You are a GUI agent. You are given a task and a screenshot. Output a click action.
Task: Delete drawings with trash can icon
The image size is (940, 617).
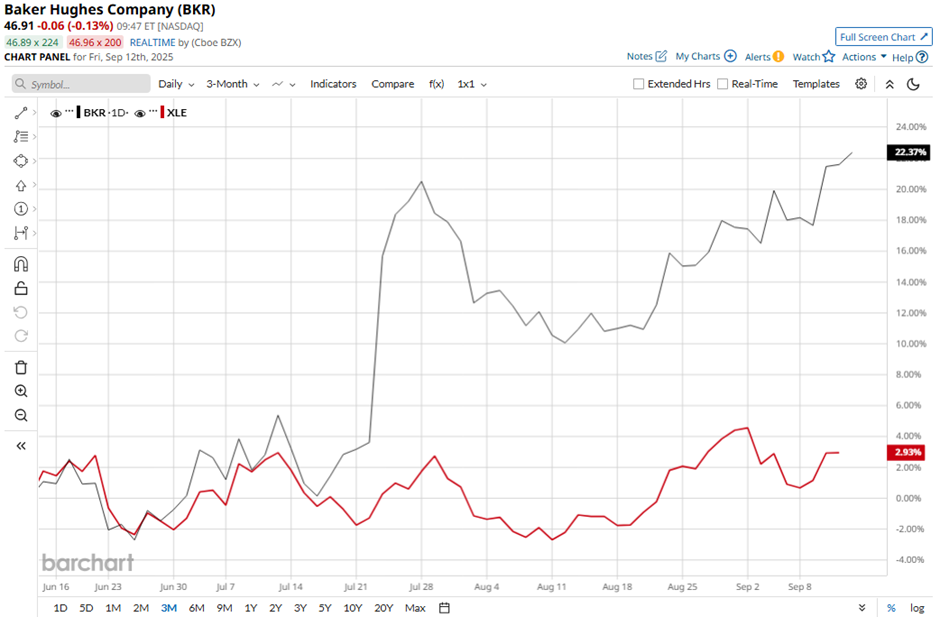21,368
